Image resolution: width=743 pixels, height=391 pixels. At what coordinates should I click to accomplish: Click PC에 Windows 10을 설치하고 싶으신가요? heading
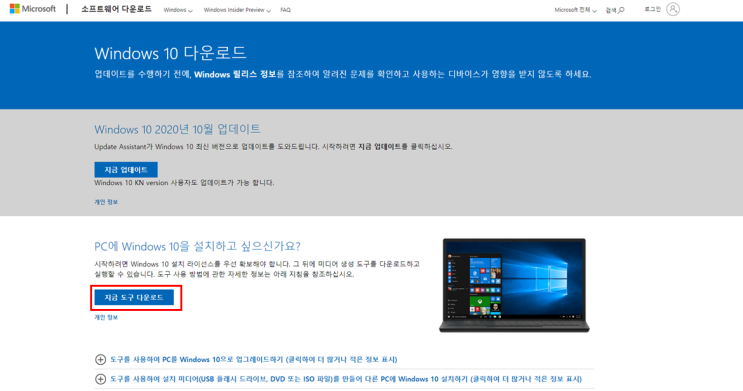pos(197,246)
